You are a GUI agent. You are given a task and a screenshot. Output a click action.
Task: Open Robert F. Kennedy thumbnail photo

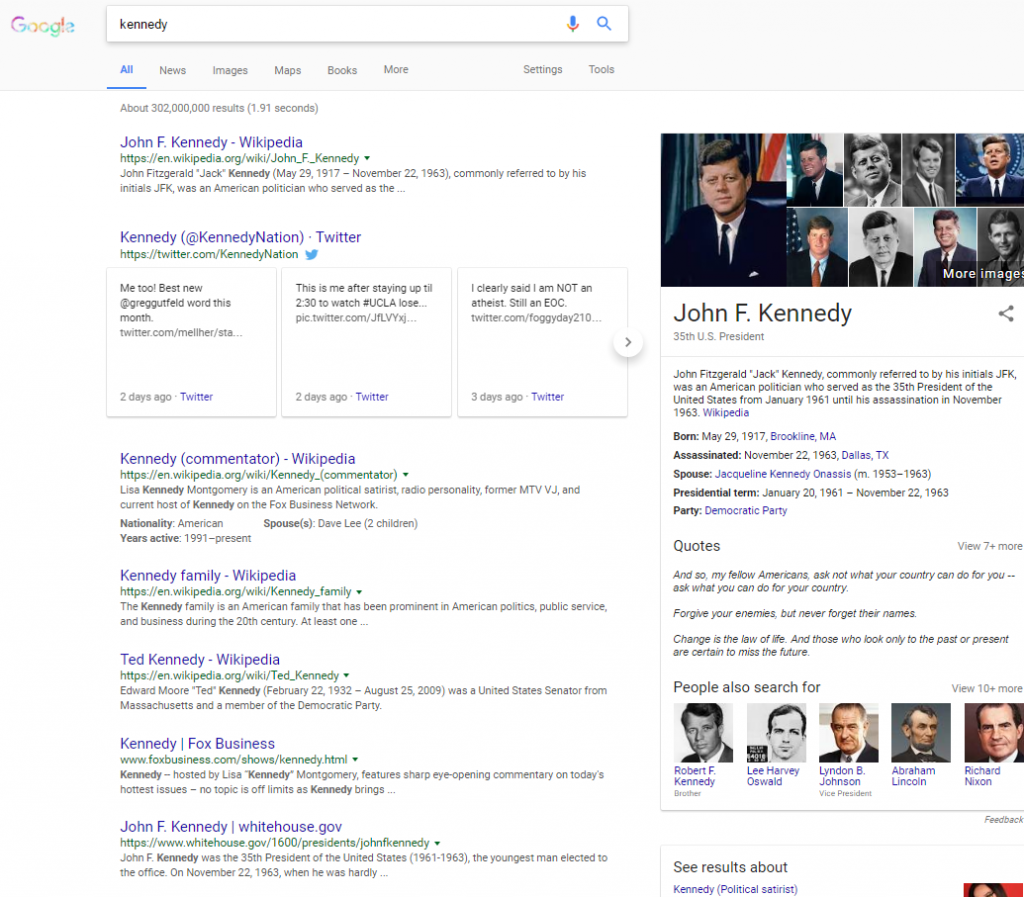coord(703,732)
